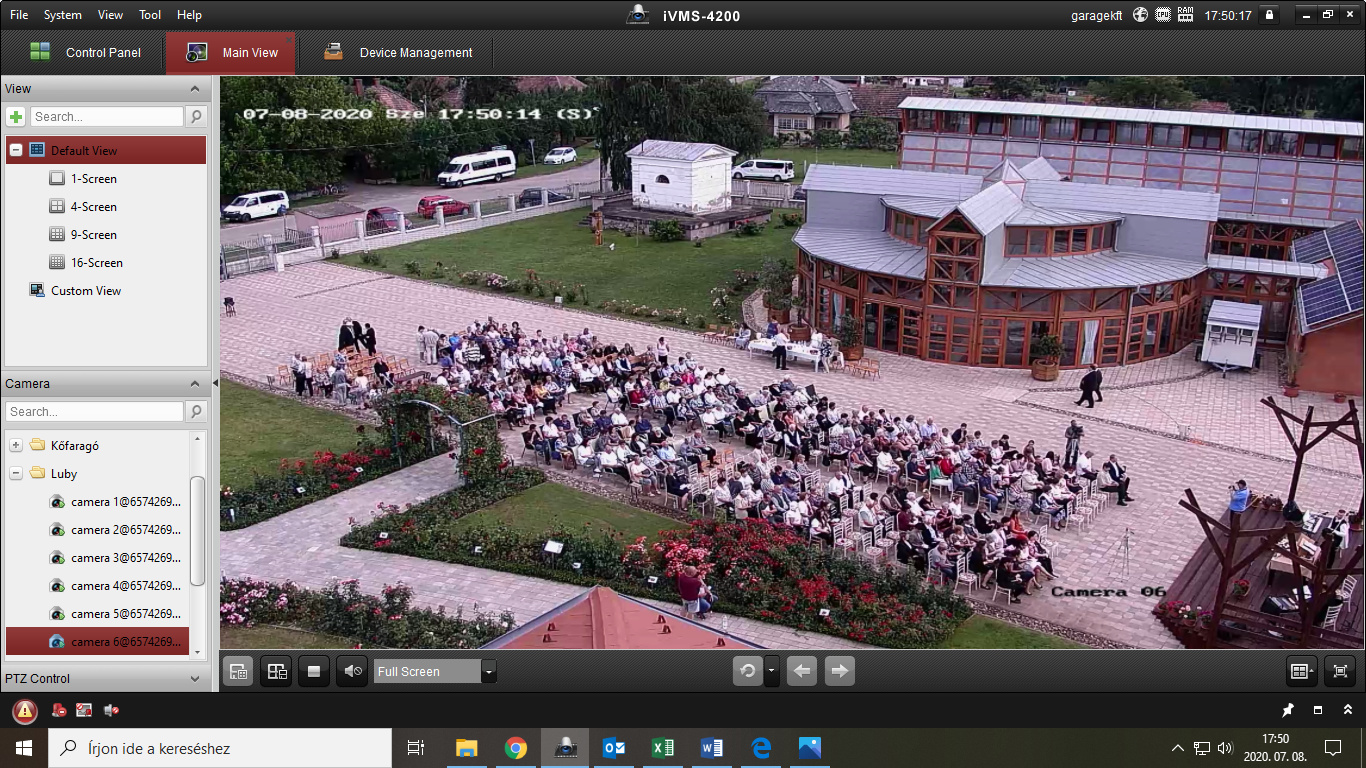
Task: Click the View search magnifier button
Action: [x=196, y=117]
